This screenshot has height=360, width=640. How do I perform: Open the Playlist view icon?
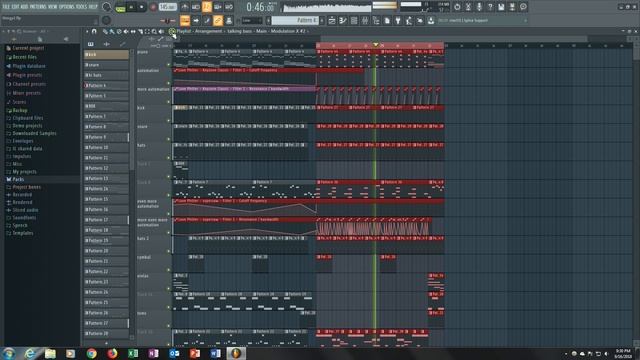332,20
